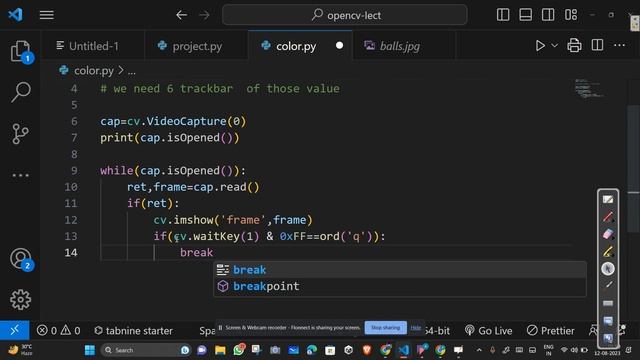Screen dimensions: 640x360
Task: Open the Source Control view
Action: point(20,133)
